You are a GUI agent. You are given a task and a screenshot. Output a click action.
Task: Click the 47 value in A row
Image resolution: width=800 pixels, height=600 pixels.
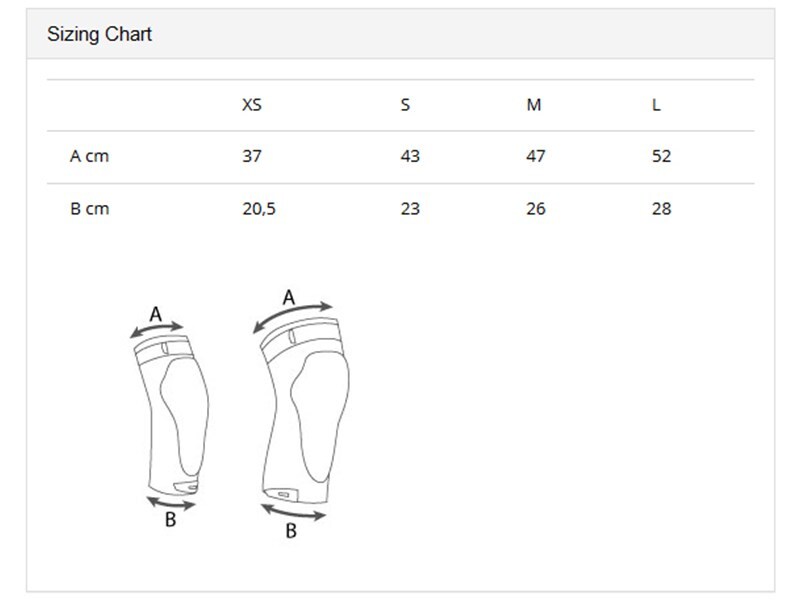click(536, 156)
